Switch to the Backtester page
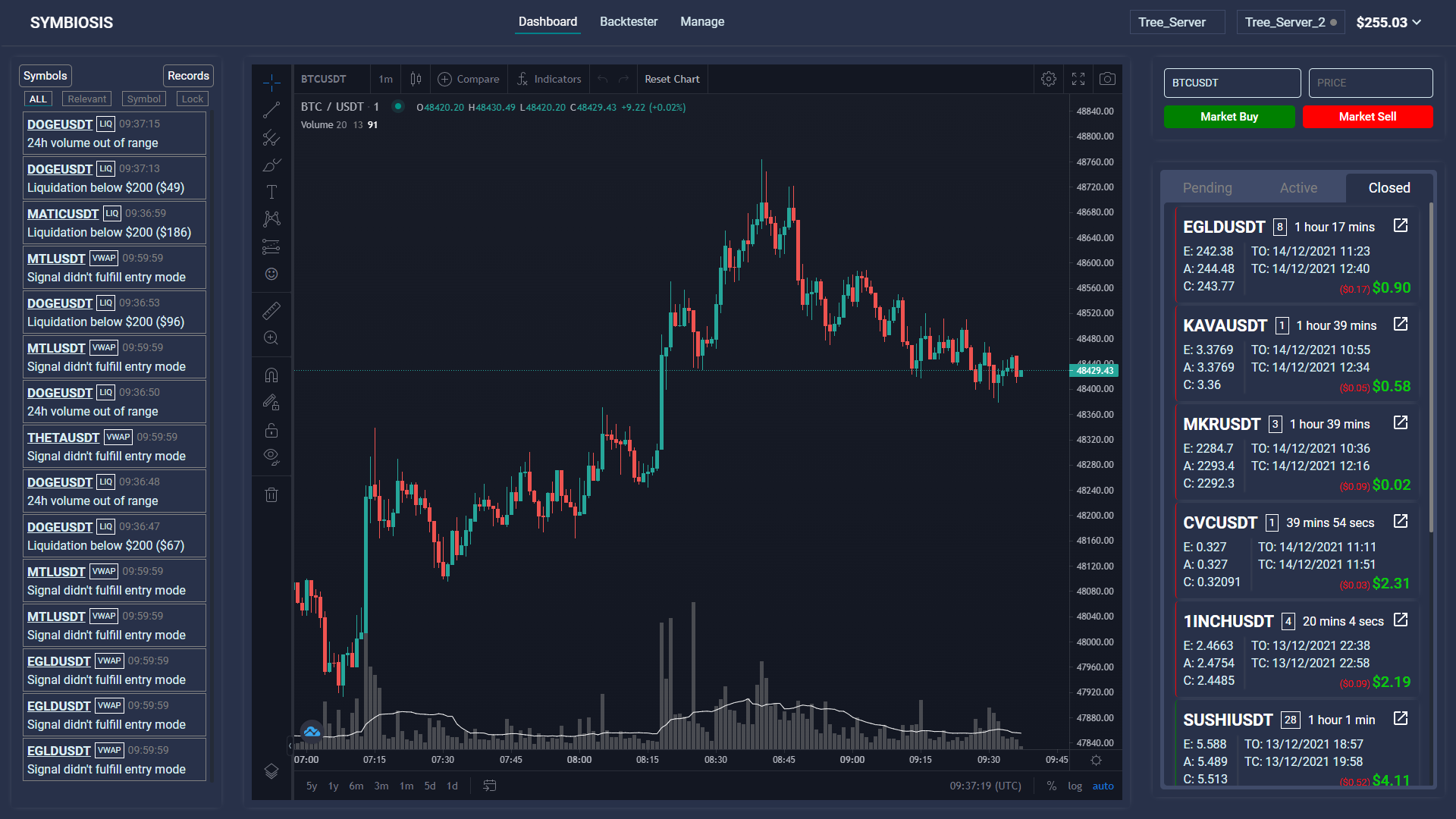Screen dimensions: 1456x819 (629, 21)
